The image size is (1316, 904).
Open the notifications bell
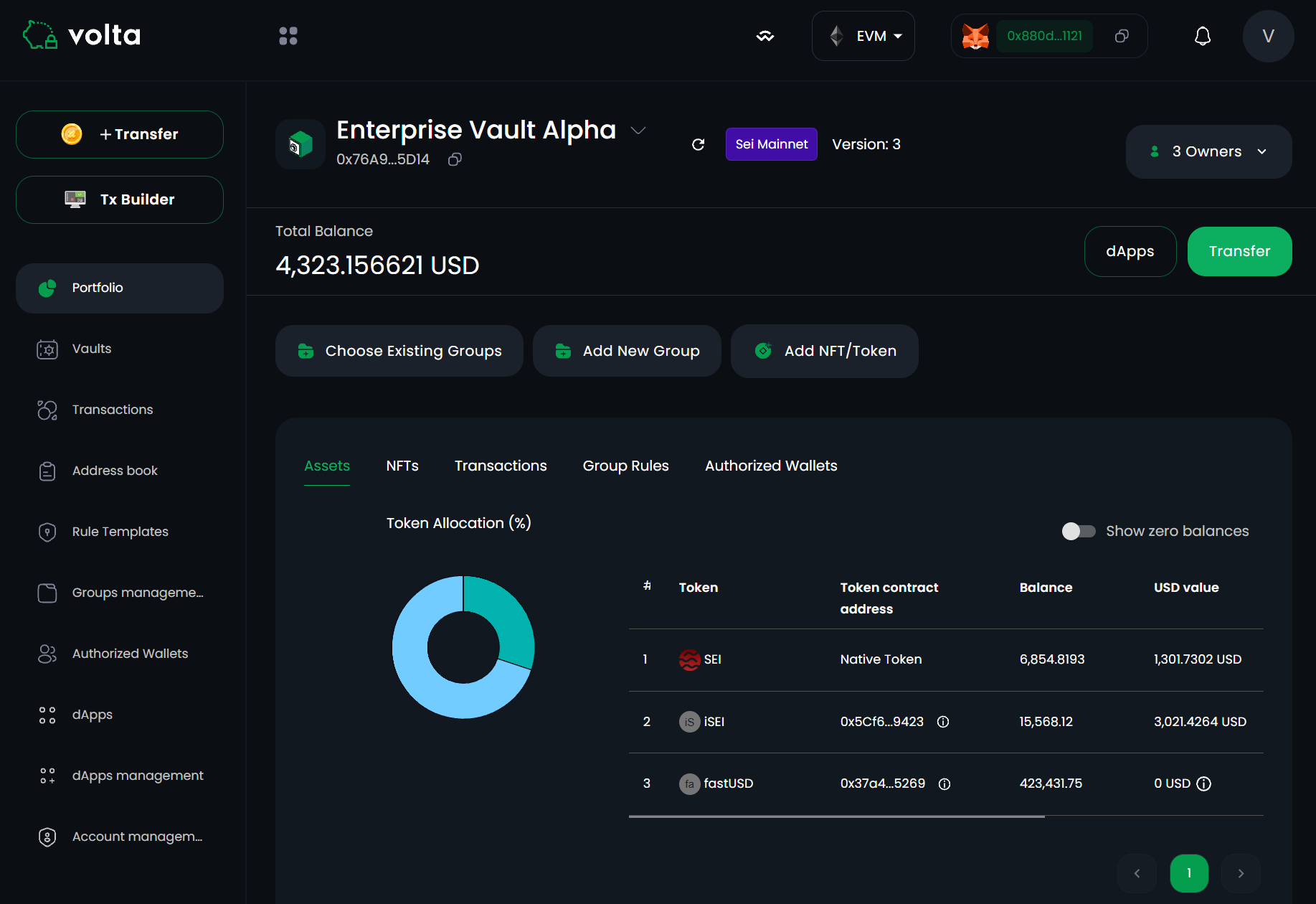click(x=1203, y=36)
